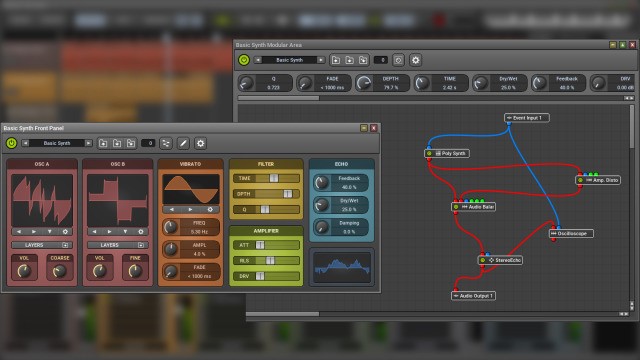Open the modular view icon in Front Panel toolbar

coord(166,143)
